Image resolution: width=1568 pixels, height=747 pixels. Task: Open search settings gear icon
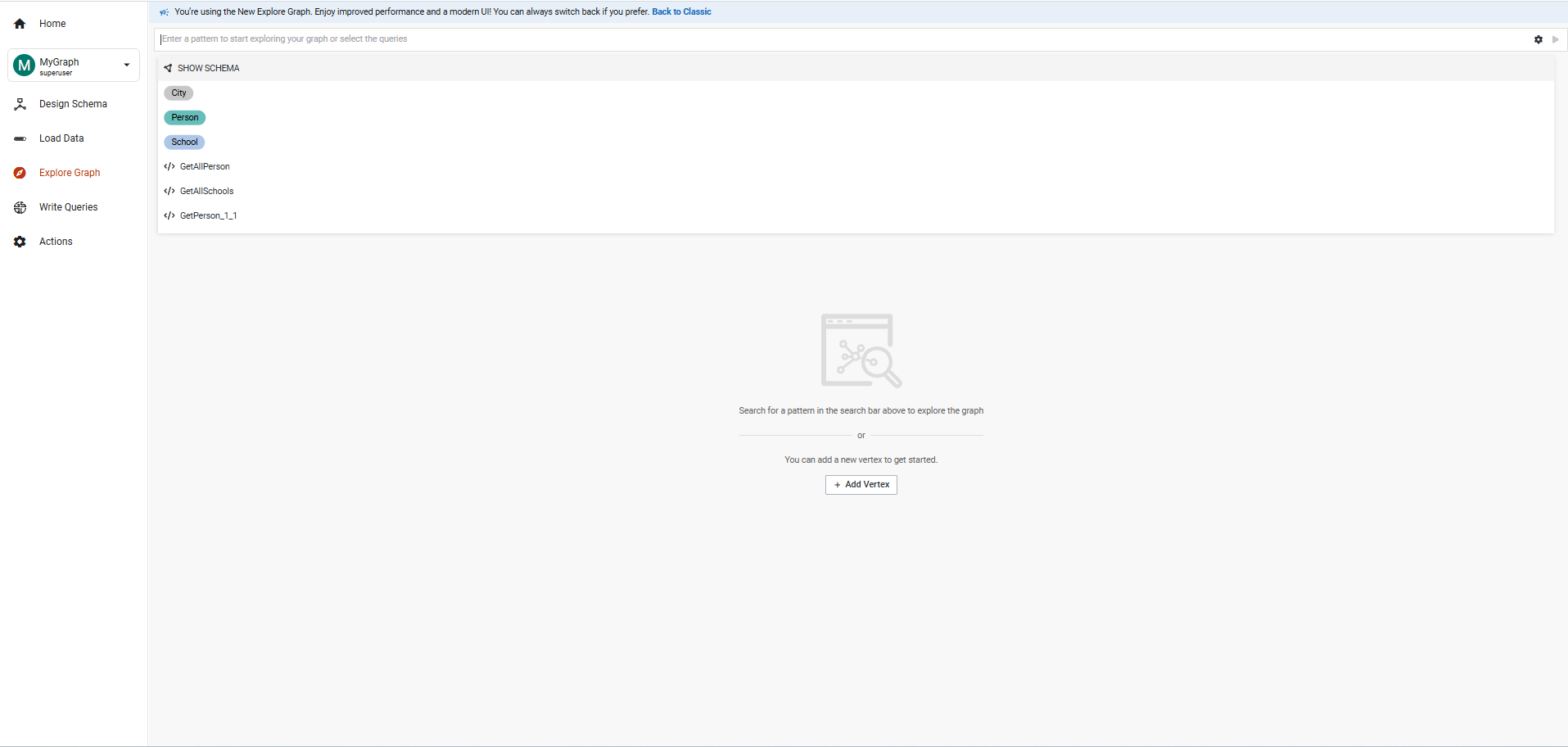pyautogui.click(x=1539, y=39)
